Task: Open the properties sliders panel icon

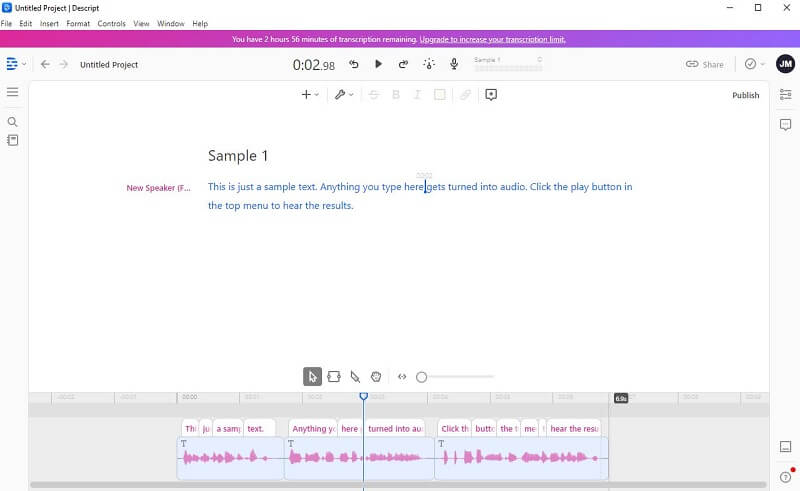Action: click(x=785, y=94)
